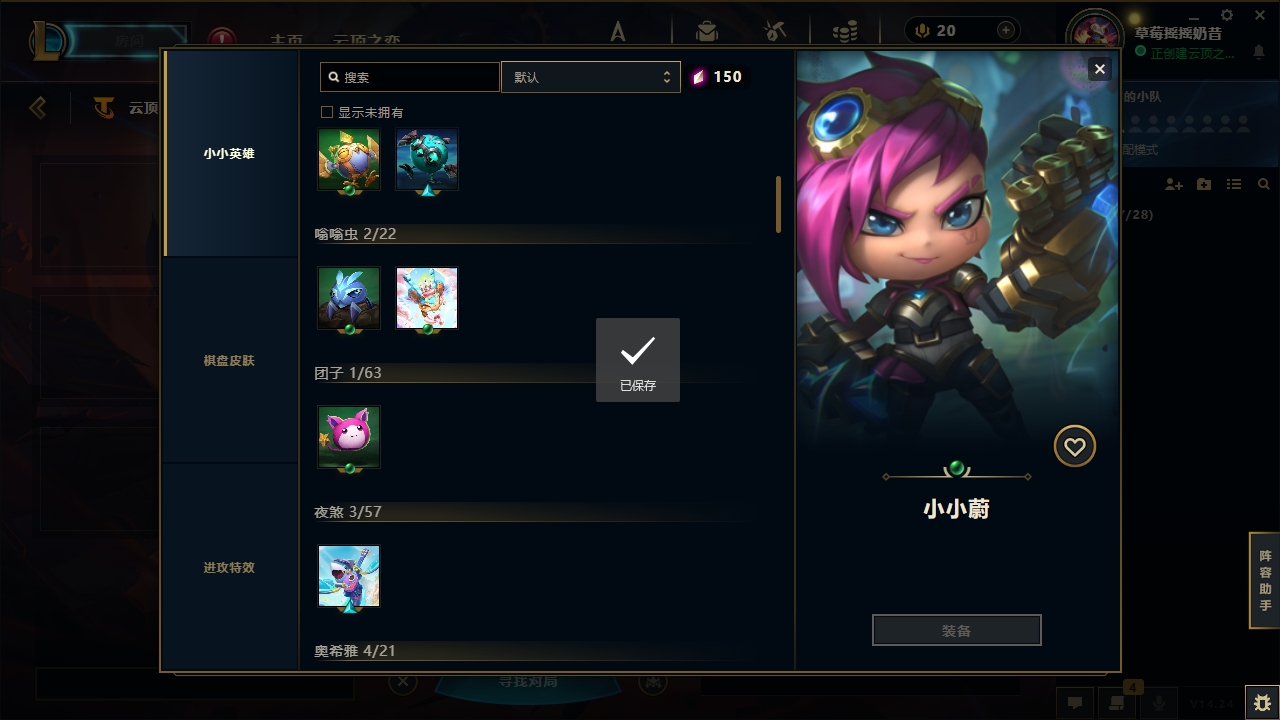Click the collection list scrollbar handle
The width and height of the screenshot is (1280, 720).
[x=778, y=205]
